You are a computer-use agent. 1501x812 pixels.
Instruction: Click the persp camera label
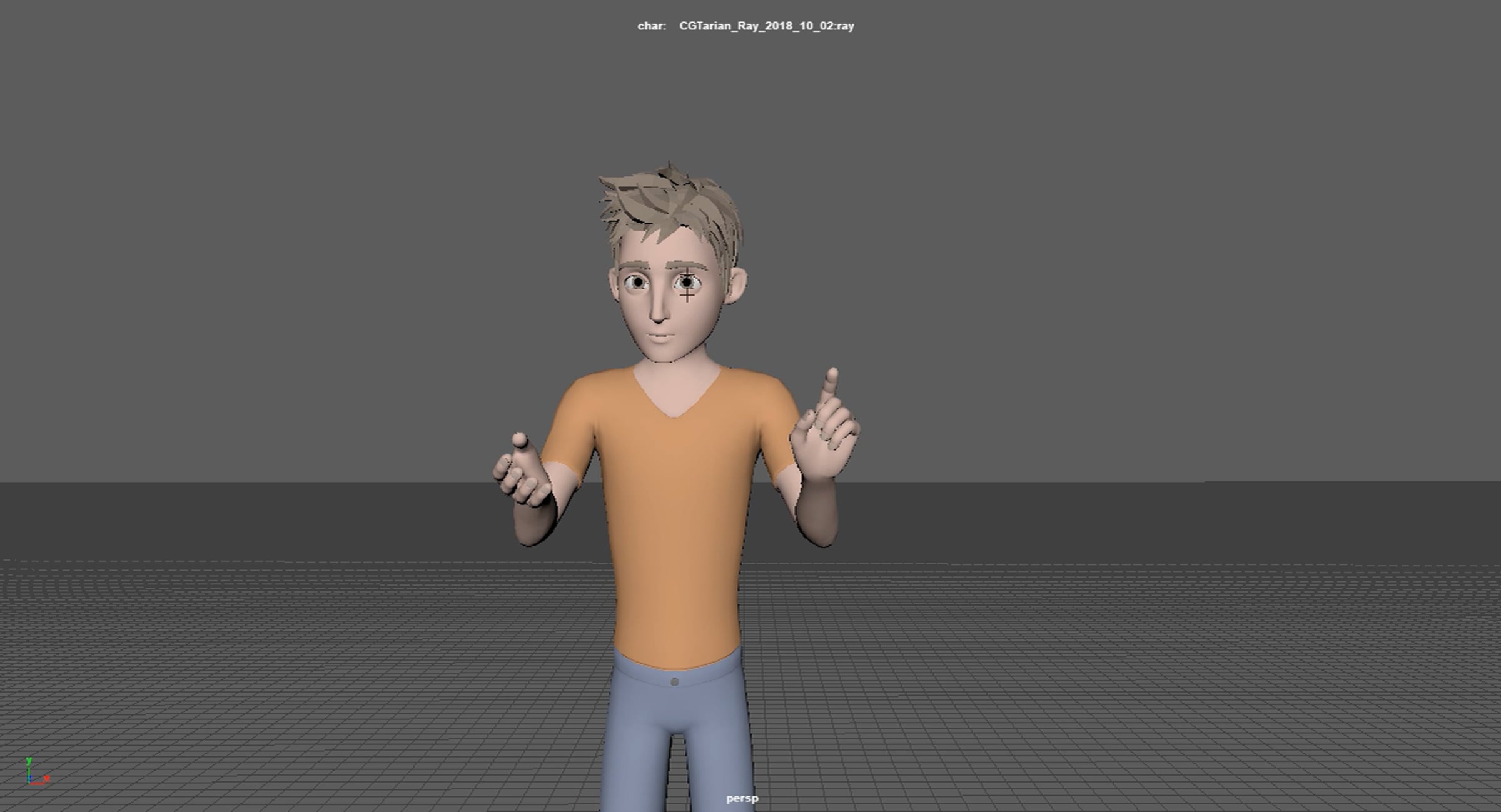point(742,798)
